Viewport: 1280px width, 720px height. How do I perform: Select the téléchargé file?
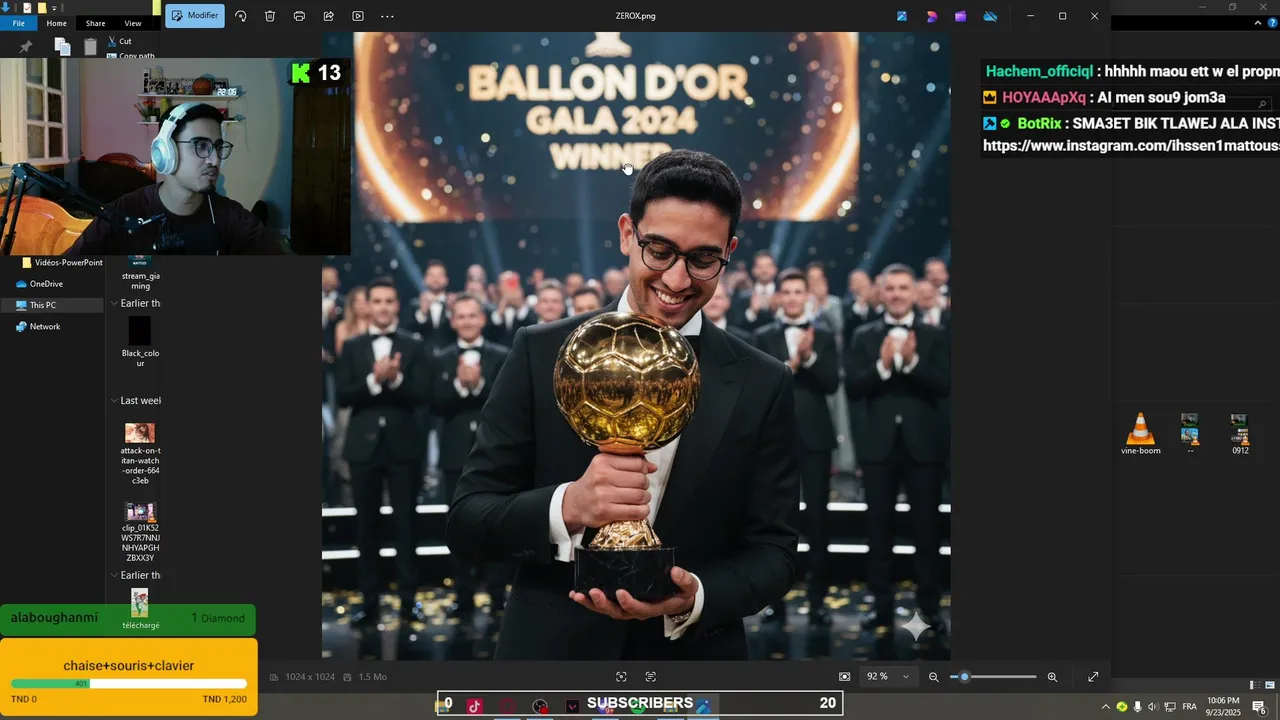pos(140,609)
